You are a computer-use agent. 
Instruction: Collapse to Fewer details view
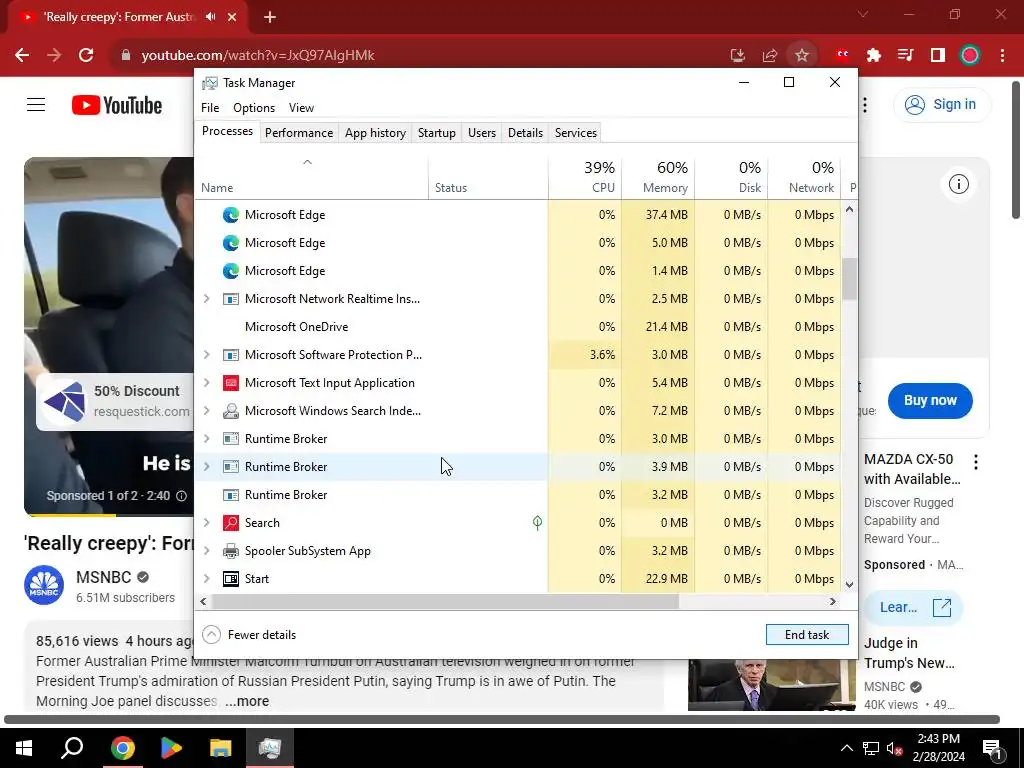(x=249, y=635)
